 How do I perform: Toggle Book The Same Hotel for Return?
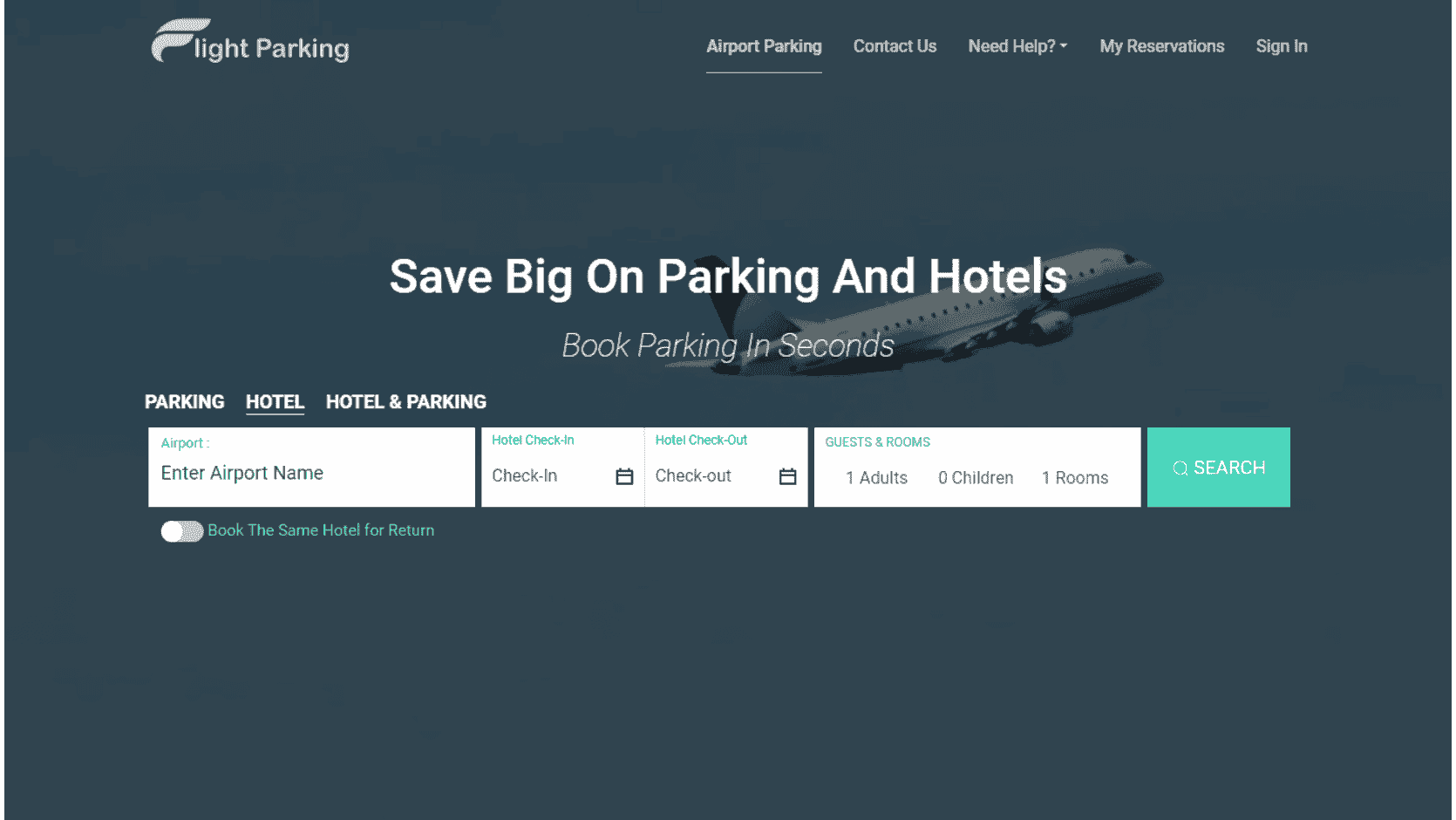pyautogui.click(x=182, y=531)
